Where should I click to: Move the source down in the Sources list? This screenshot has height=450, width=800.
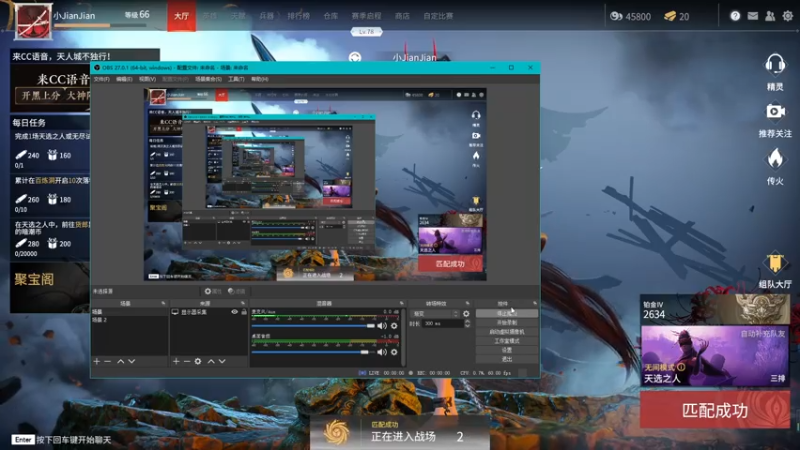point(222,361)
